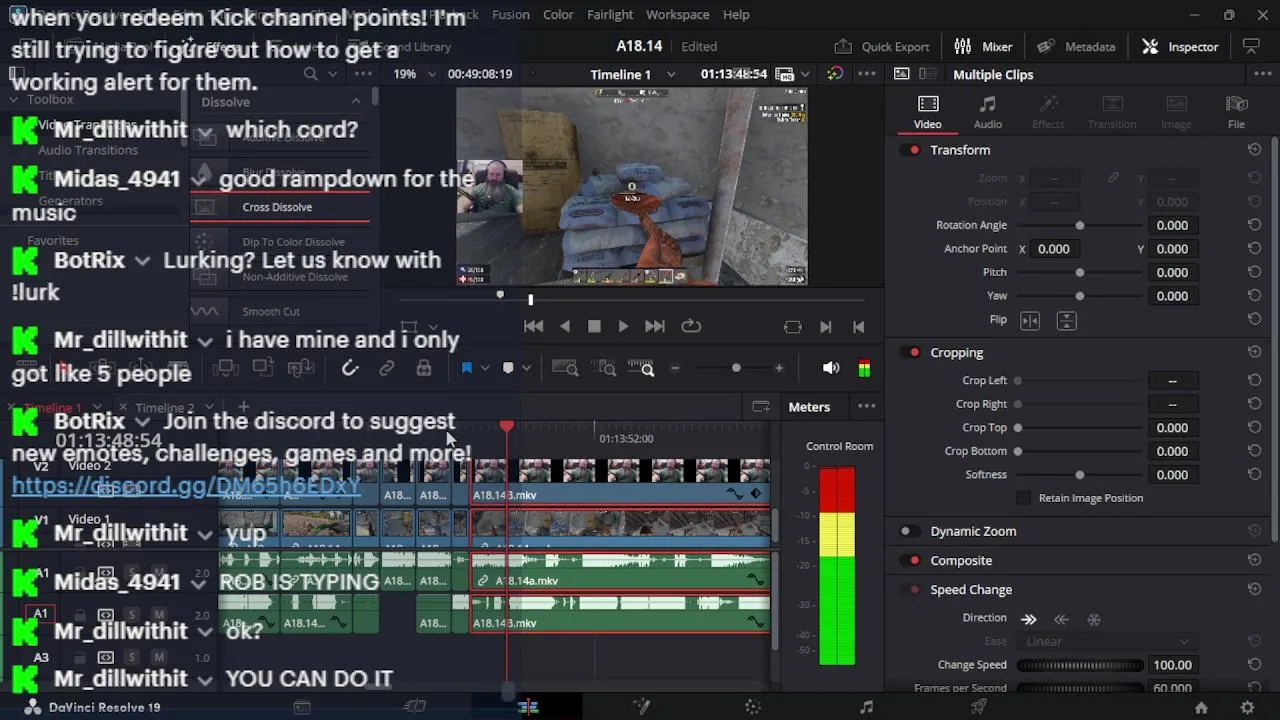
Task: Click the timeline zoom-out minus button
Action: coord(674,369)
